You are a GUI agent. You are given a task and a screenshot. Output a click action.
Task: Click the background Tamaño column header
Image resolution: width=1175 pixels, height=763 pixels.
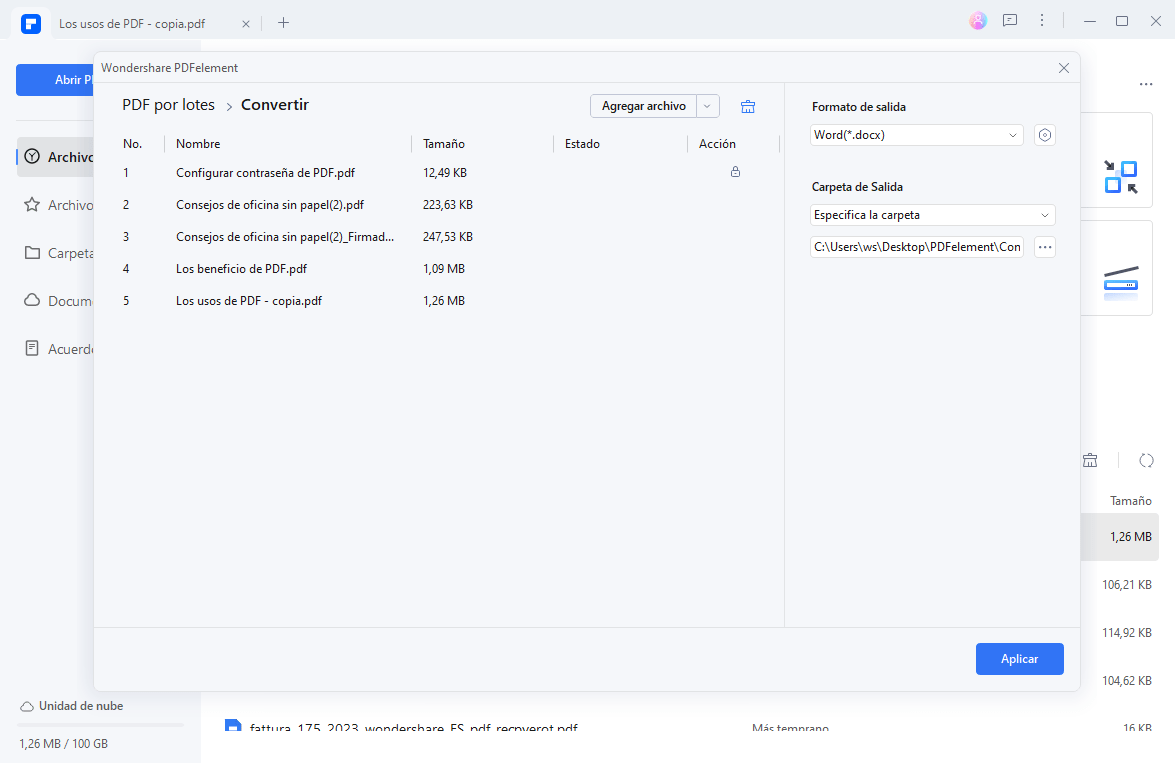pyautogui.click(x=1130, y=501)
